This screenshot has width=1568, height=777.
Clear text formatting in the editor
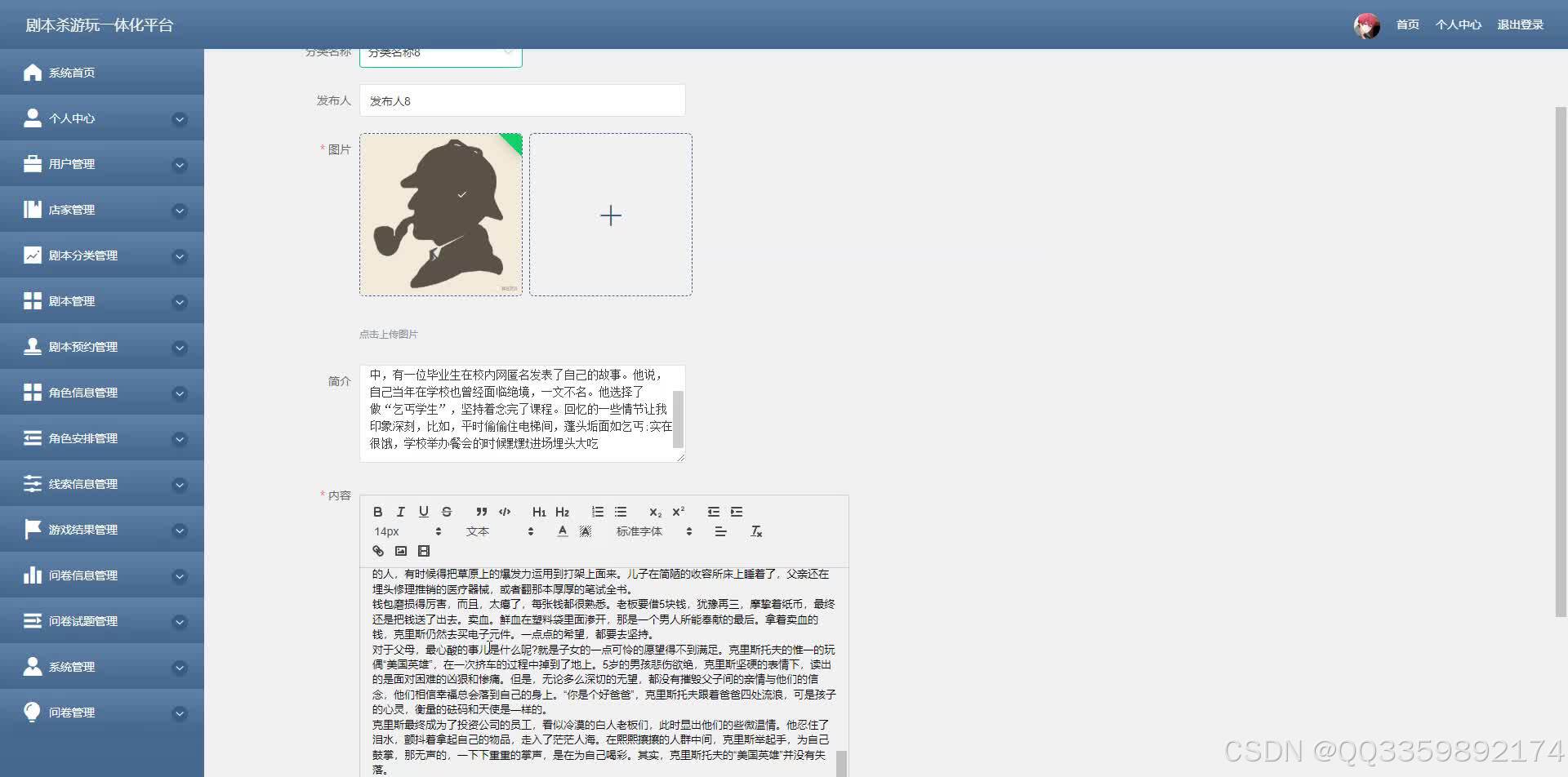[756, 531]
